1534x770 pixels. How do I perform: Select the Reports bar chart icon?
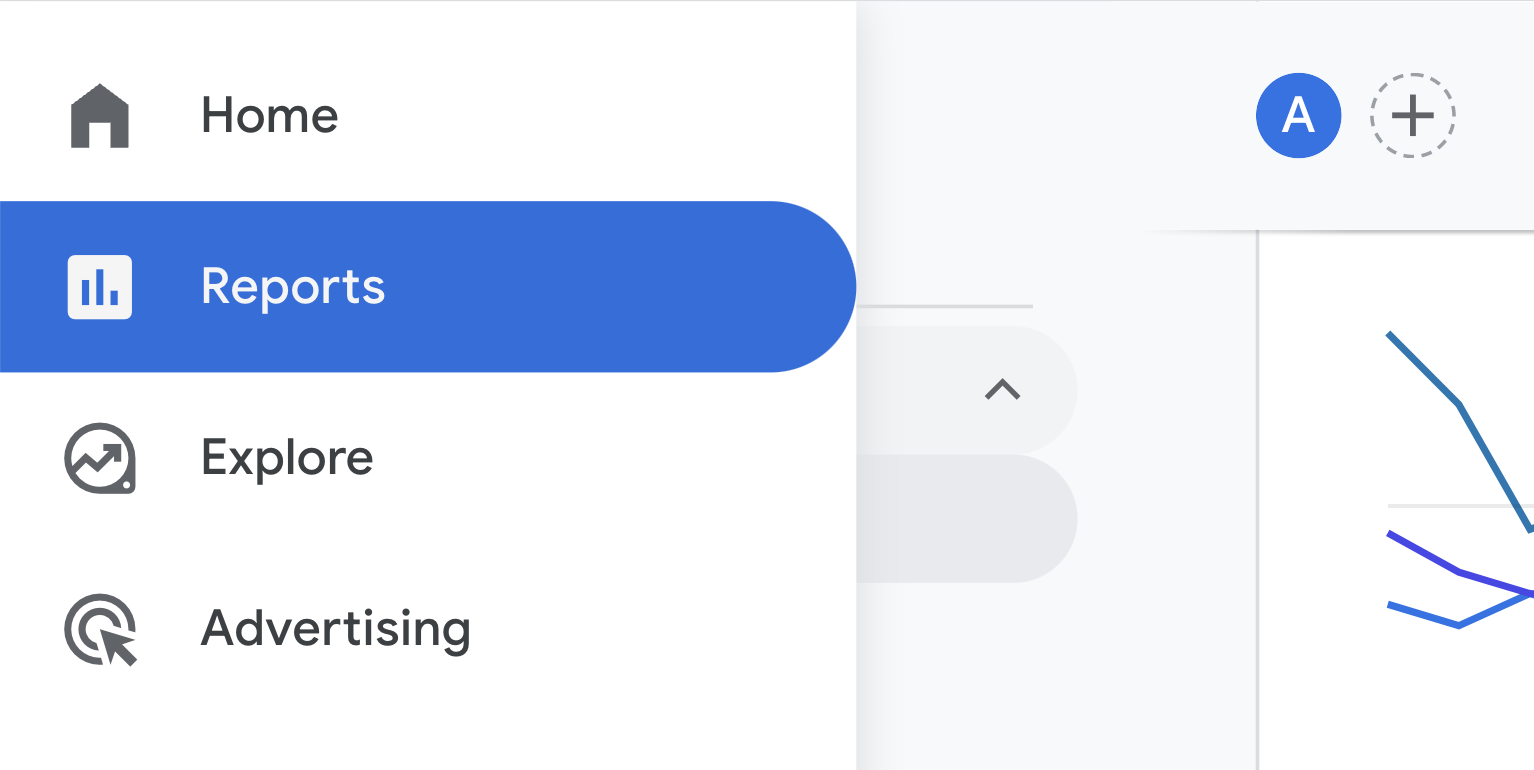pos(99,286)
